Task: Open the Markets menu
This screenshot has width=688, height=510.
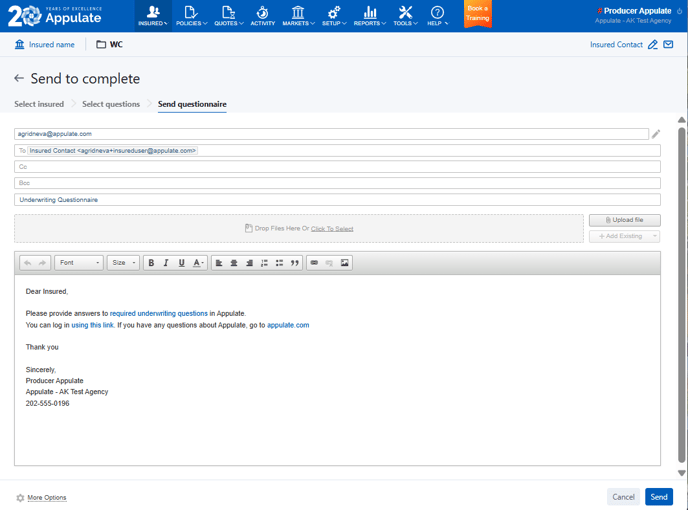Action: tap(298, 16)
